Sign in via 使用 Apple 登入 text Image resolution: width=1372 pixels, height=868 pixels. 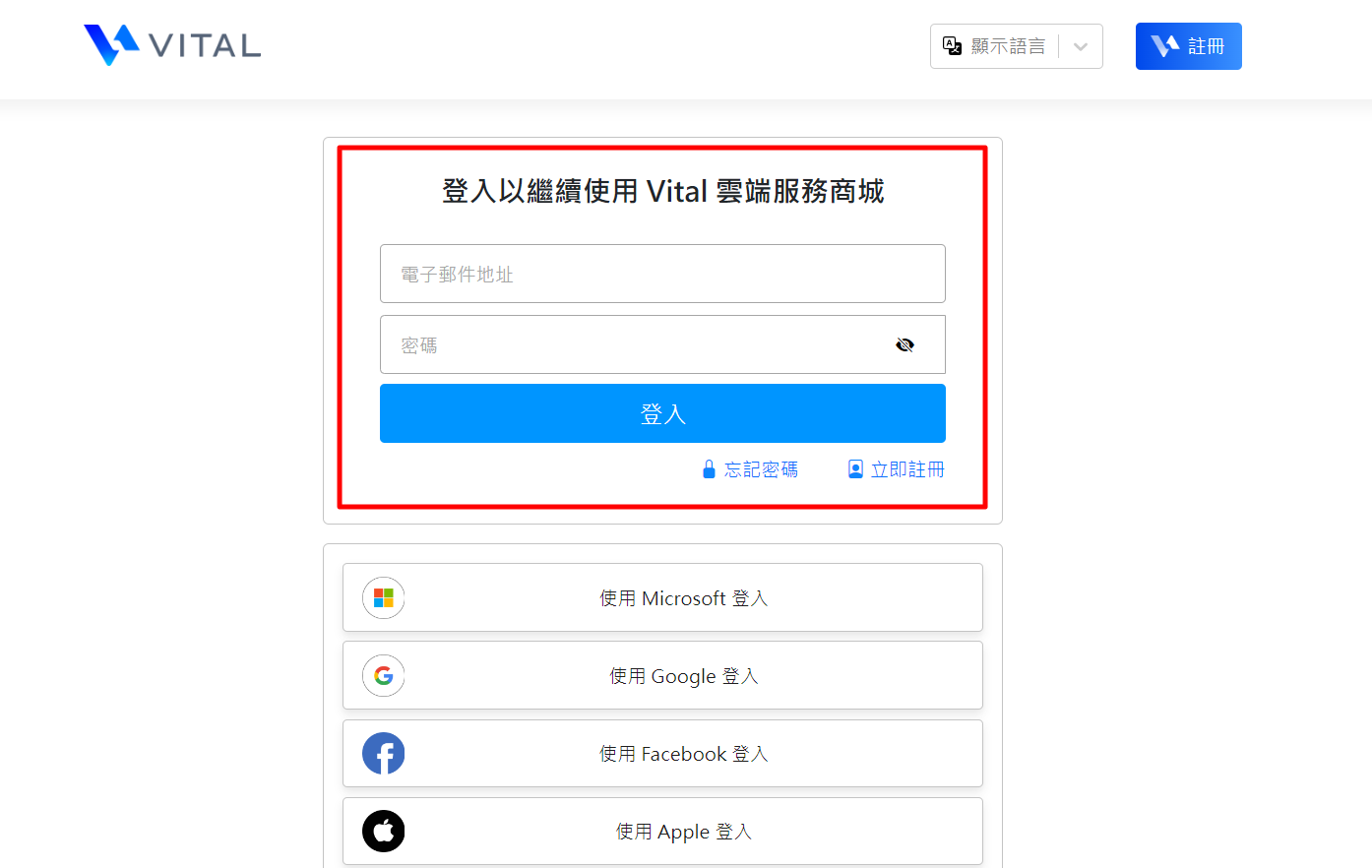[x=683, y=832]
